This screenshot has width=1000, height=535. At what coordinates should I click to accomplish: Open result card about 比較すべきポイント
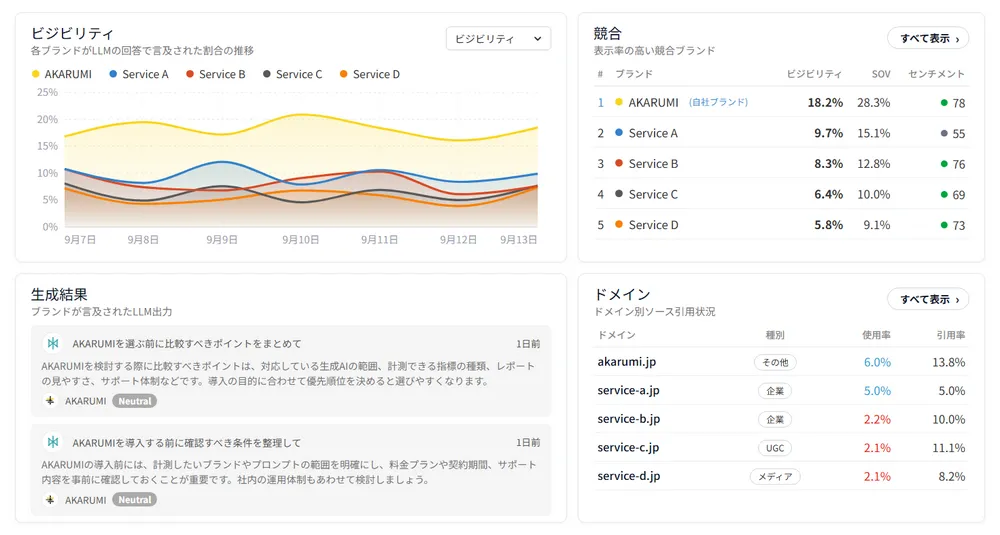[x=291, y=371]
